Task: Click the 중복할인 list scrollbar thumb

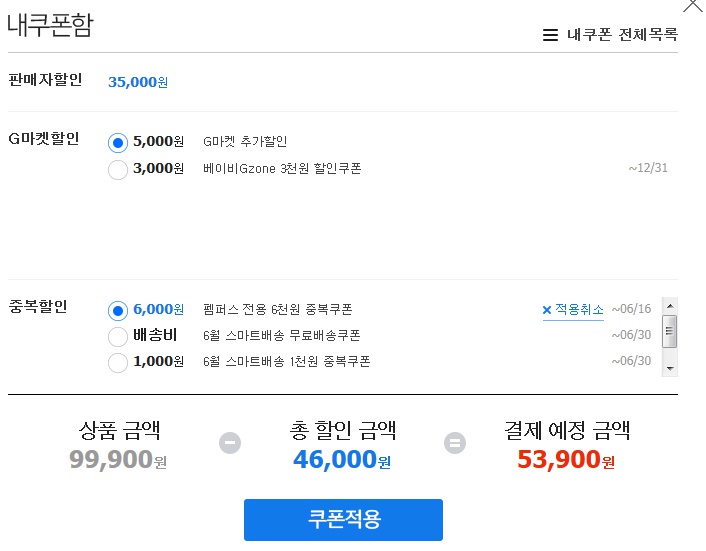Action: pos(670,328)
